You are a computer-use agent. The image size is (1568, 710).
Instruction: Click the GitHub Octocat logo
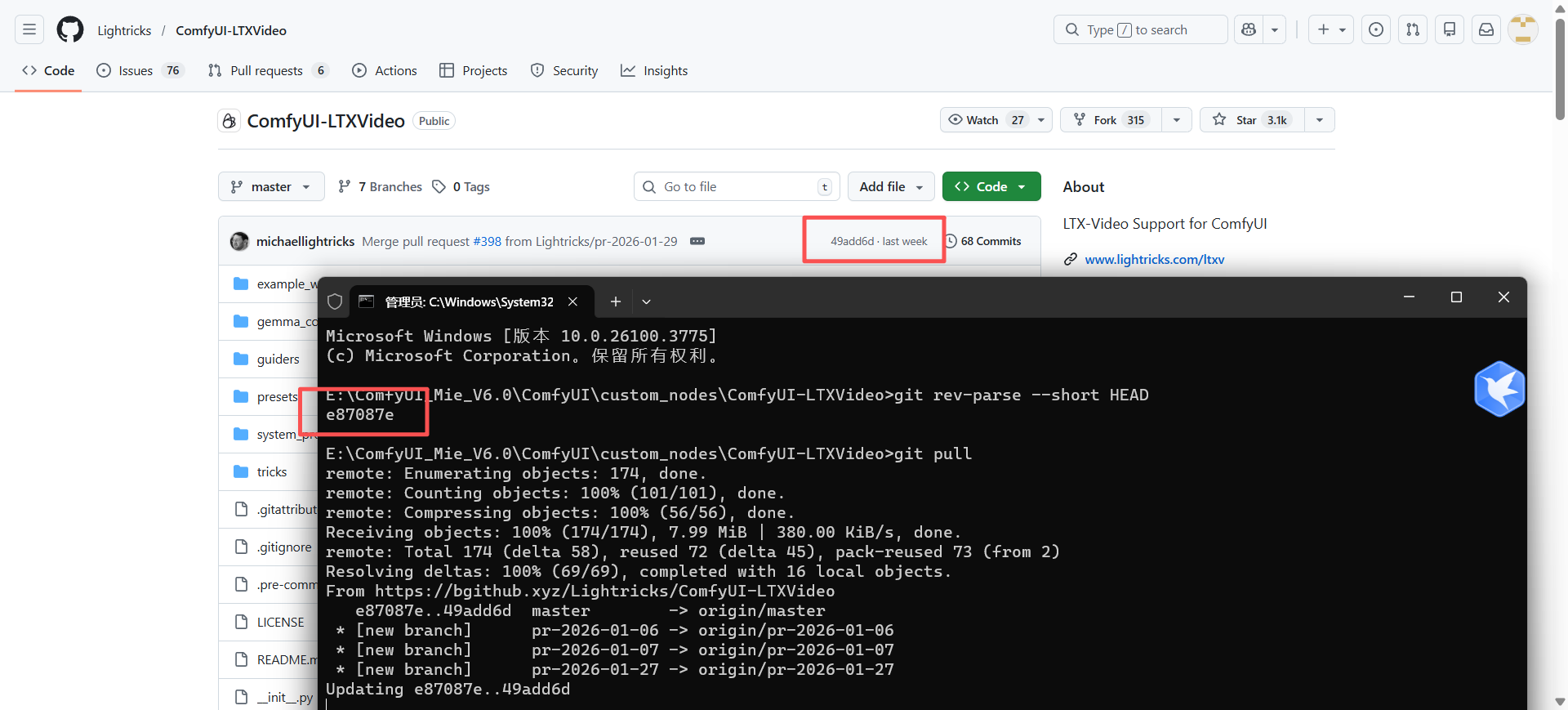70,30
